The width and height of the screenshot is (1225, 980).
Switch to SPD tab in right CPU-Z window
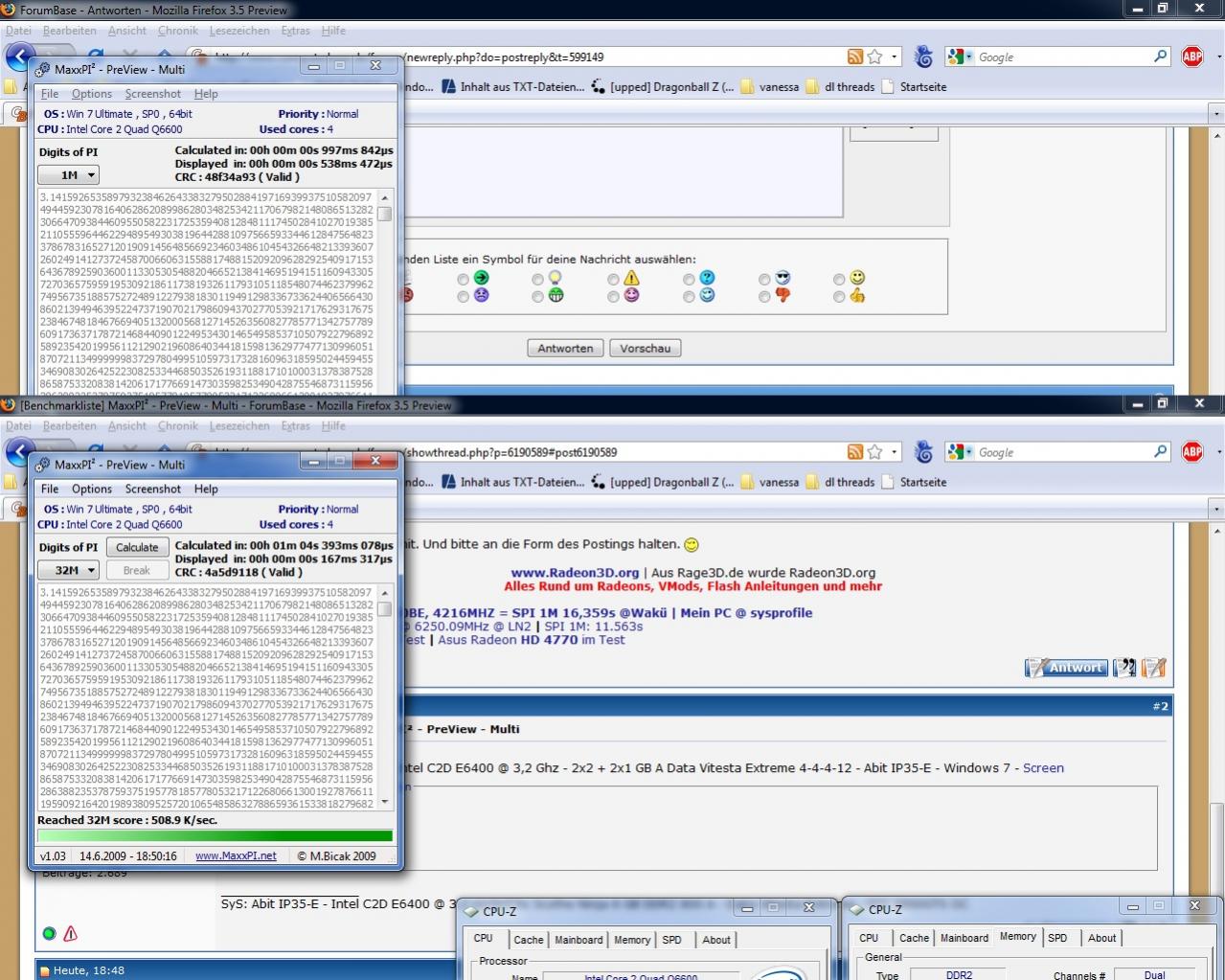(1057, 938)
